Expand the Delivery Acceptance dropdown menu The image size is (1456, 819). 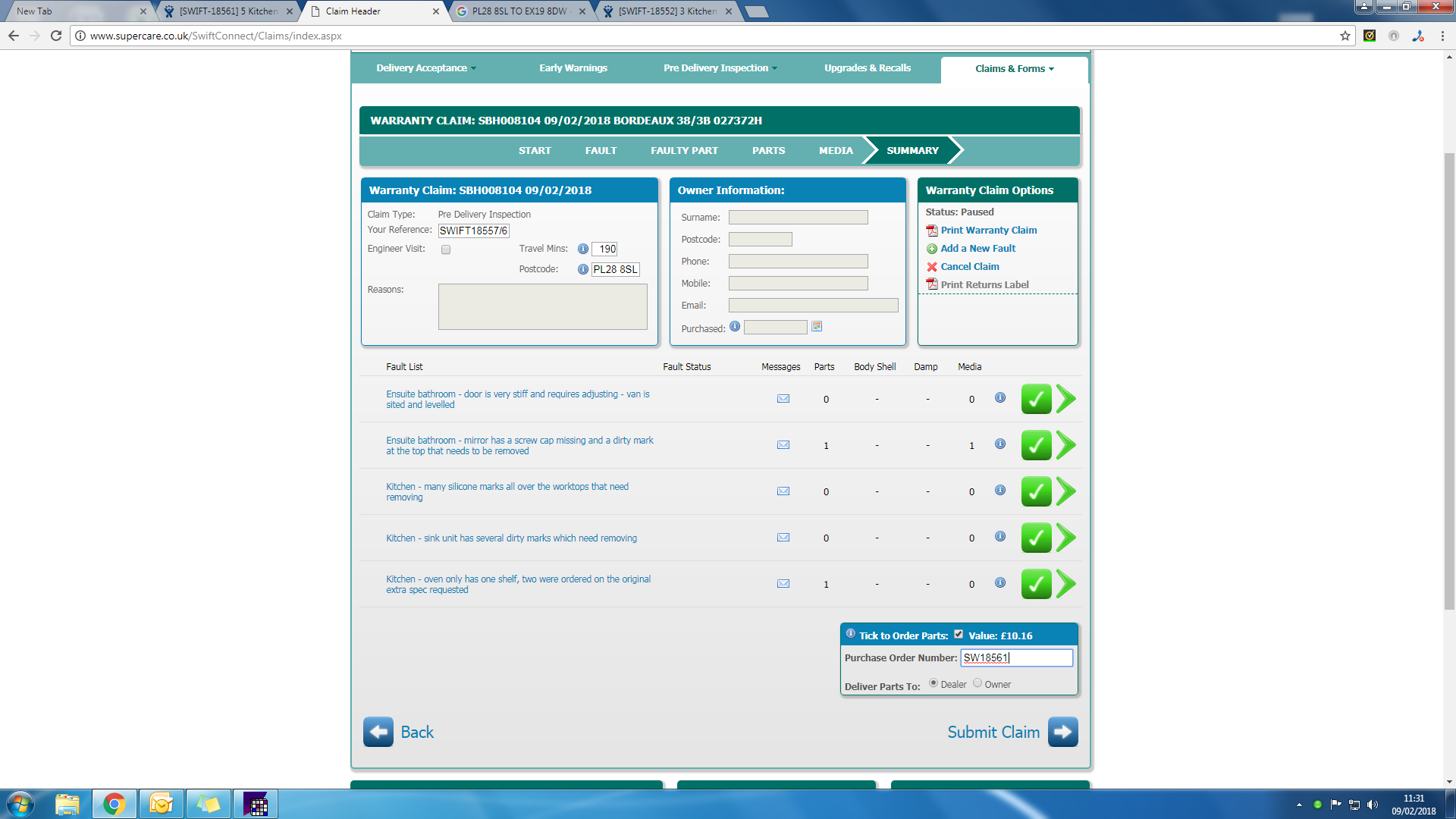(426, 68)
